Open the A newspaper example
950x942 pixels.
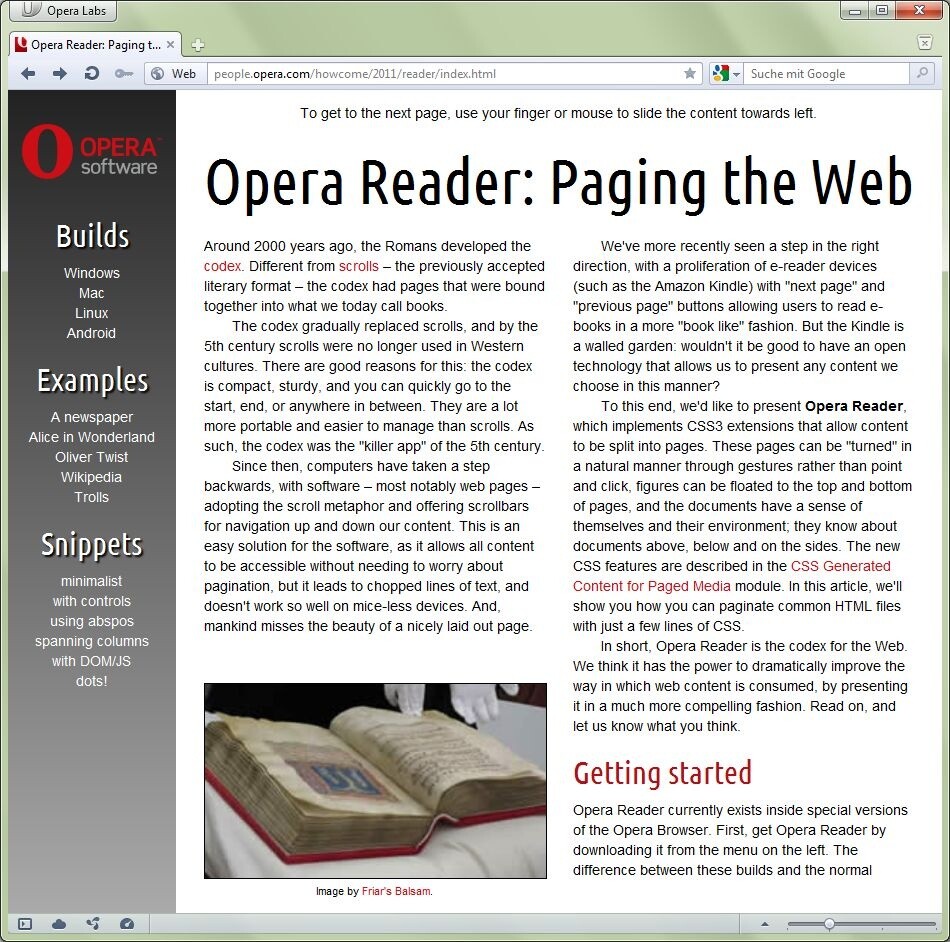tap(91, 417)
